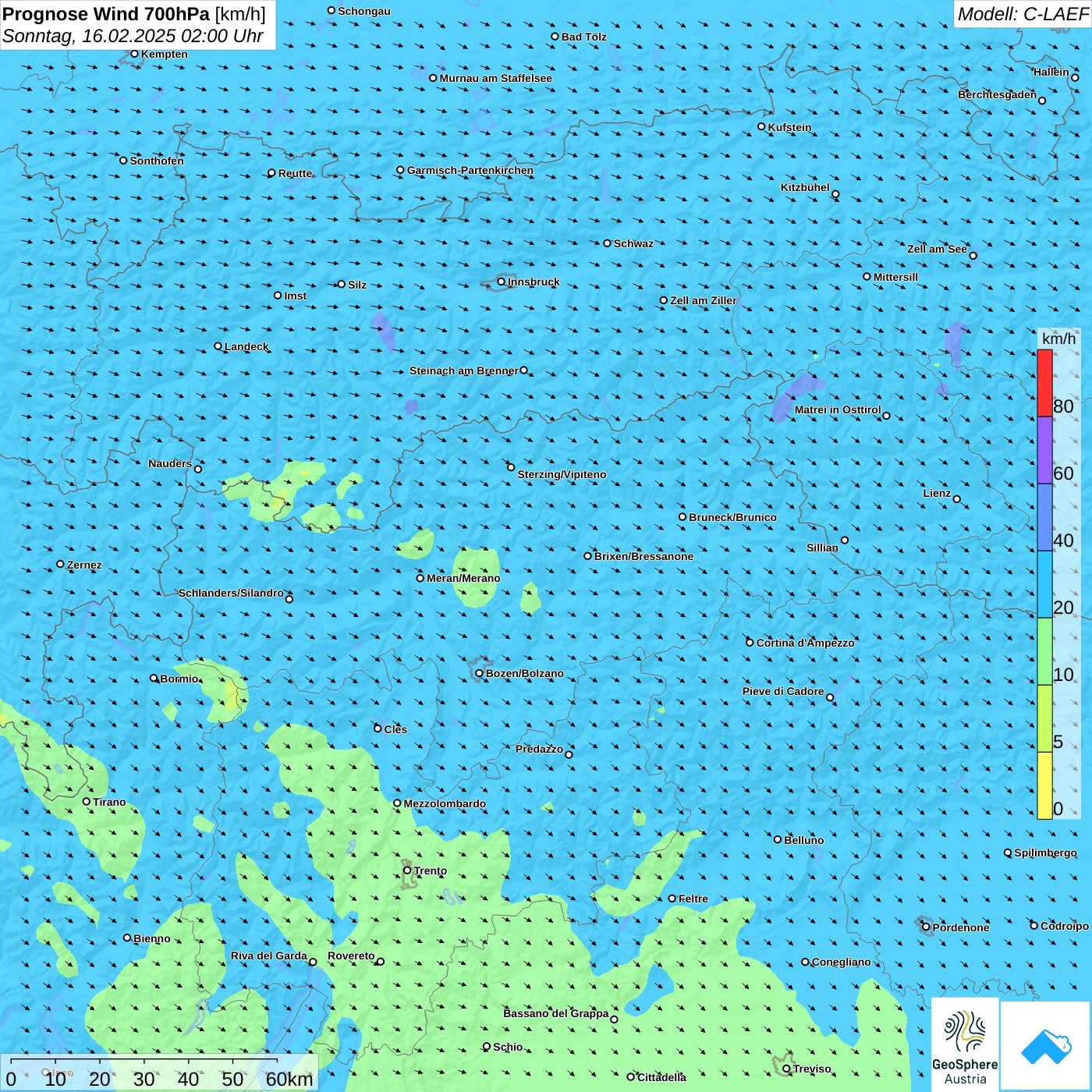Select the Murnau am Staffelsee label
Image resolution: width=1092 pixels, height=1092 pixels.
click(x=495, y=78)
